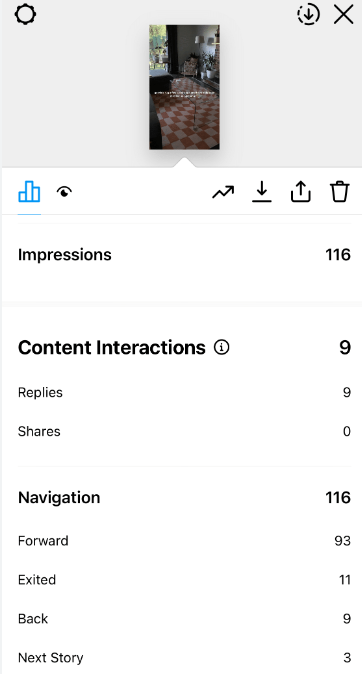Select the Forward row
The width and height of the screenshot is (362, 674).
(x=184, y=541)
